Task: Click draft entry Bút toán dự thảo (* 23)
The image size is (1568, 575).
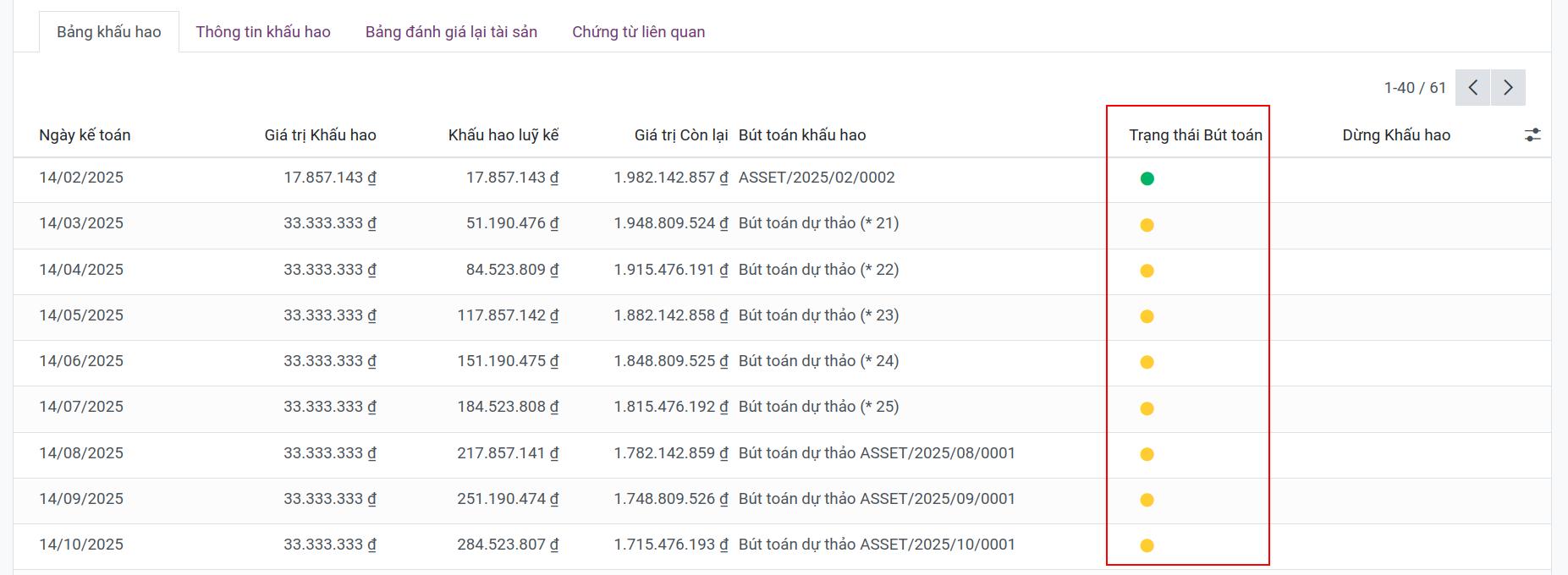Action: click(819, 315)
